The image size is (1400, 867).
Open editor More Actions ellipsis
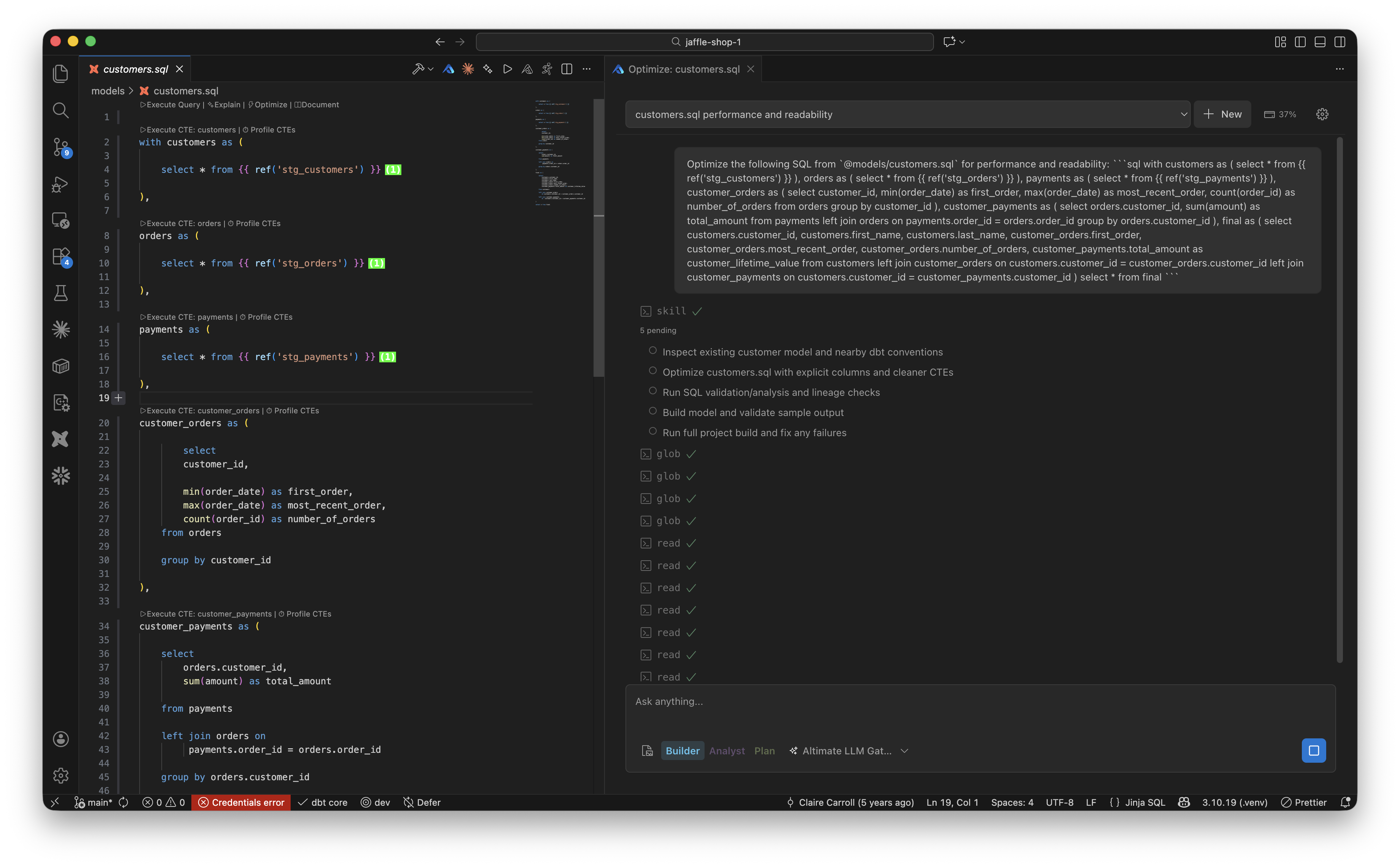tap(587, 69)
